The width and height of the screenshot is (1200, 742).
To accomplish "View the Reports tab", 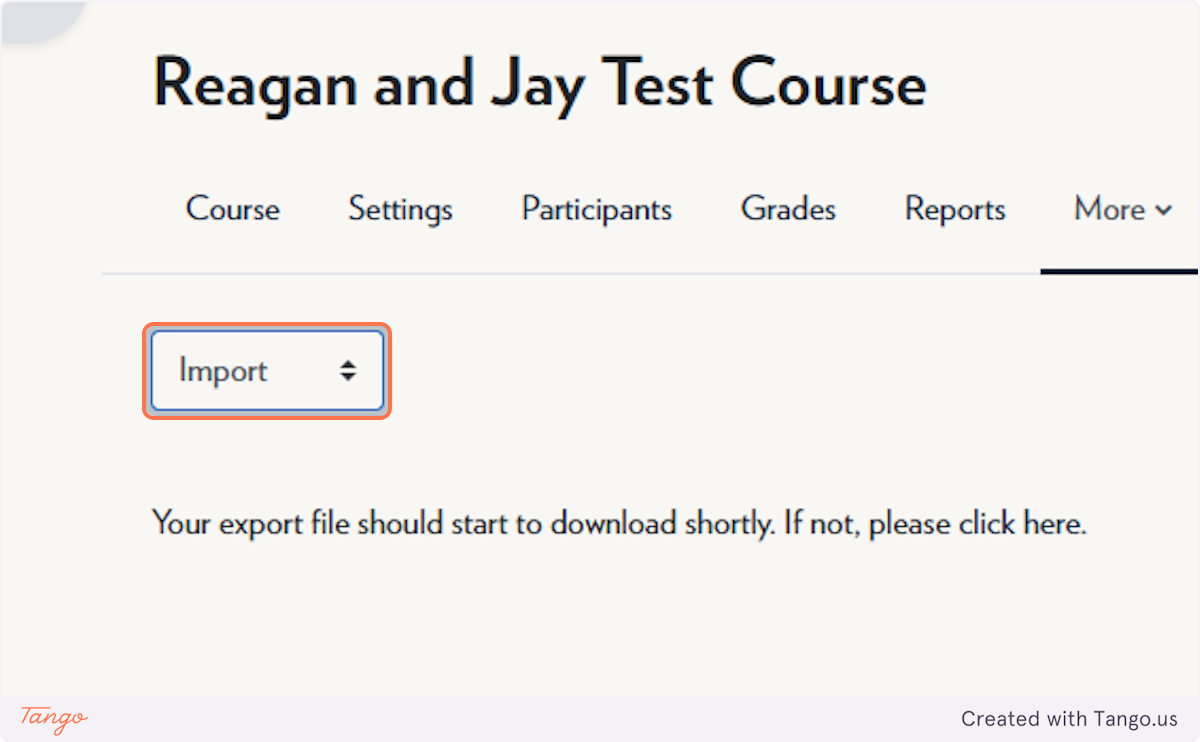I will pyautogui.click(x=955, y=210).
